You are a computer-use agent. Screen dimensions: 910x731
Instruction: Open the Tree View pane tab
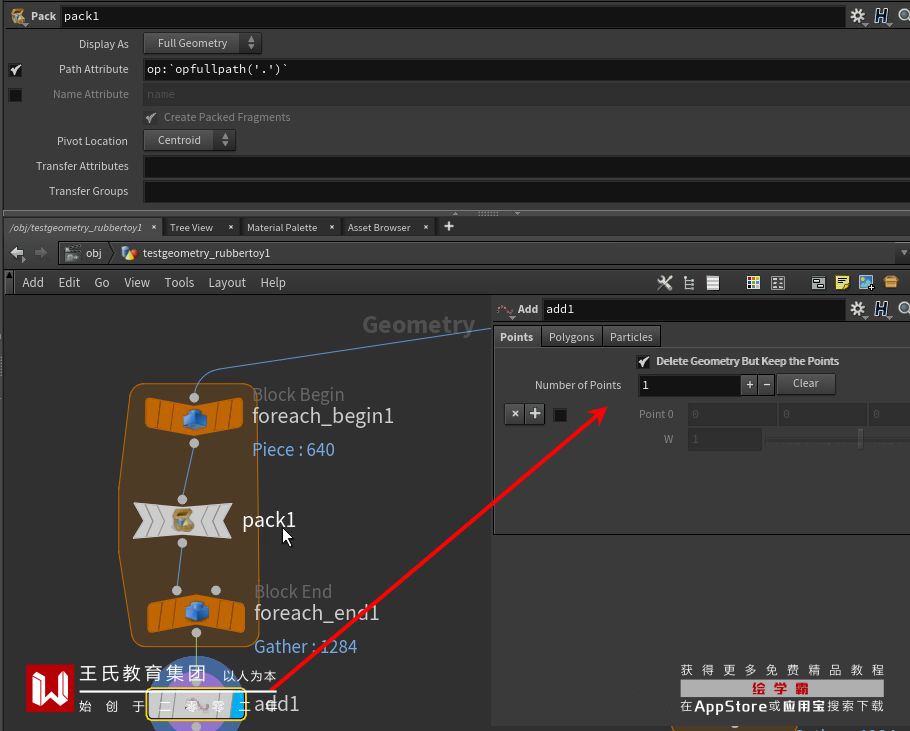click(x=192, y=227)
